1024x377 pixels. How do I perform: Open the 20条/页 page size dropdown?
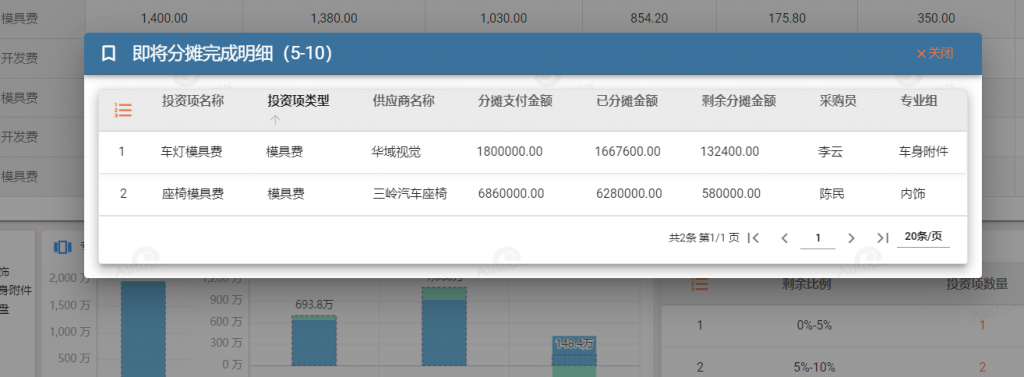click(x=923, y=237)
